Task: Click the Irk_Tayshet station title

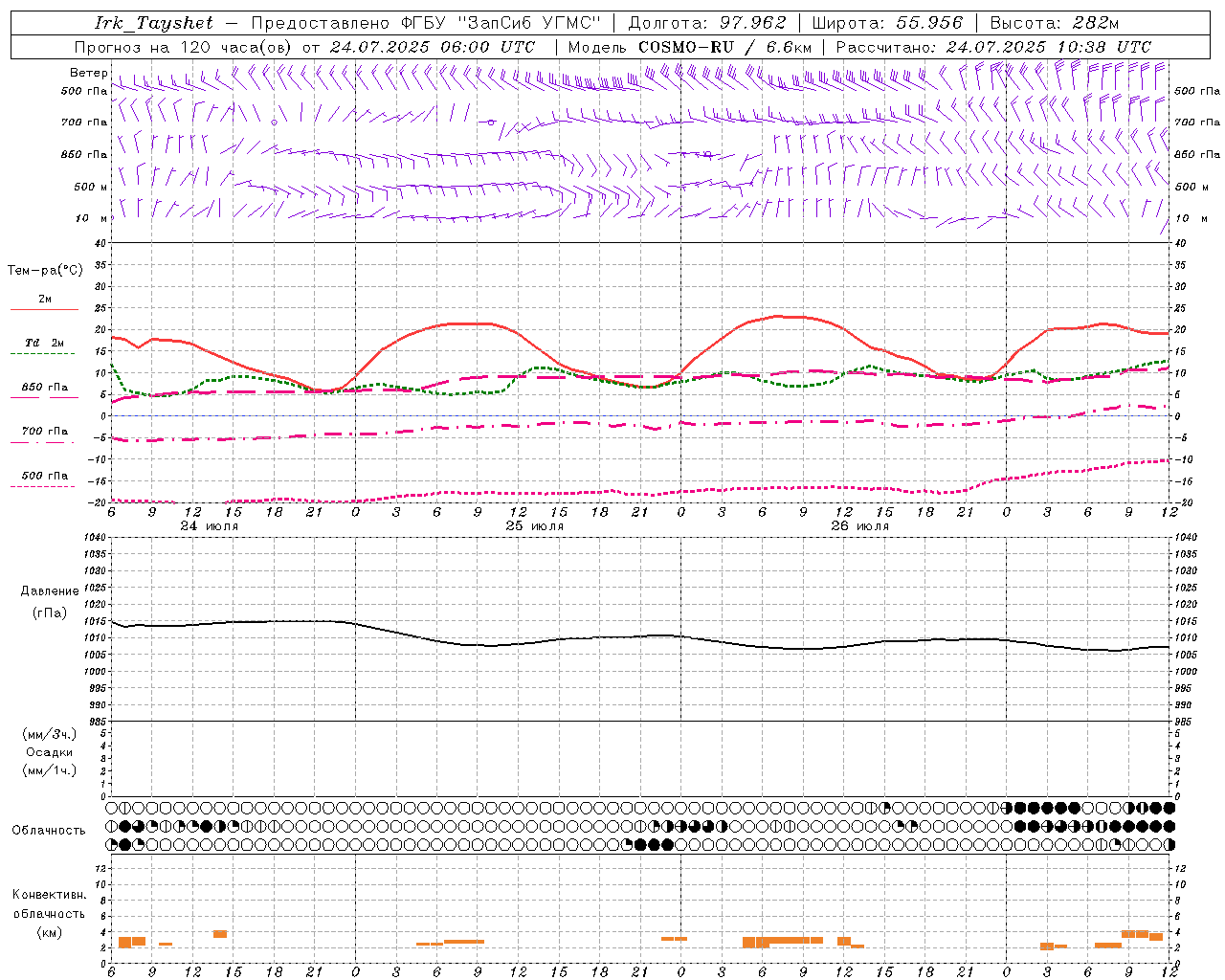Action: (154, 23)
